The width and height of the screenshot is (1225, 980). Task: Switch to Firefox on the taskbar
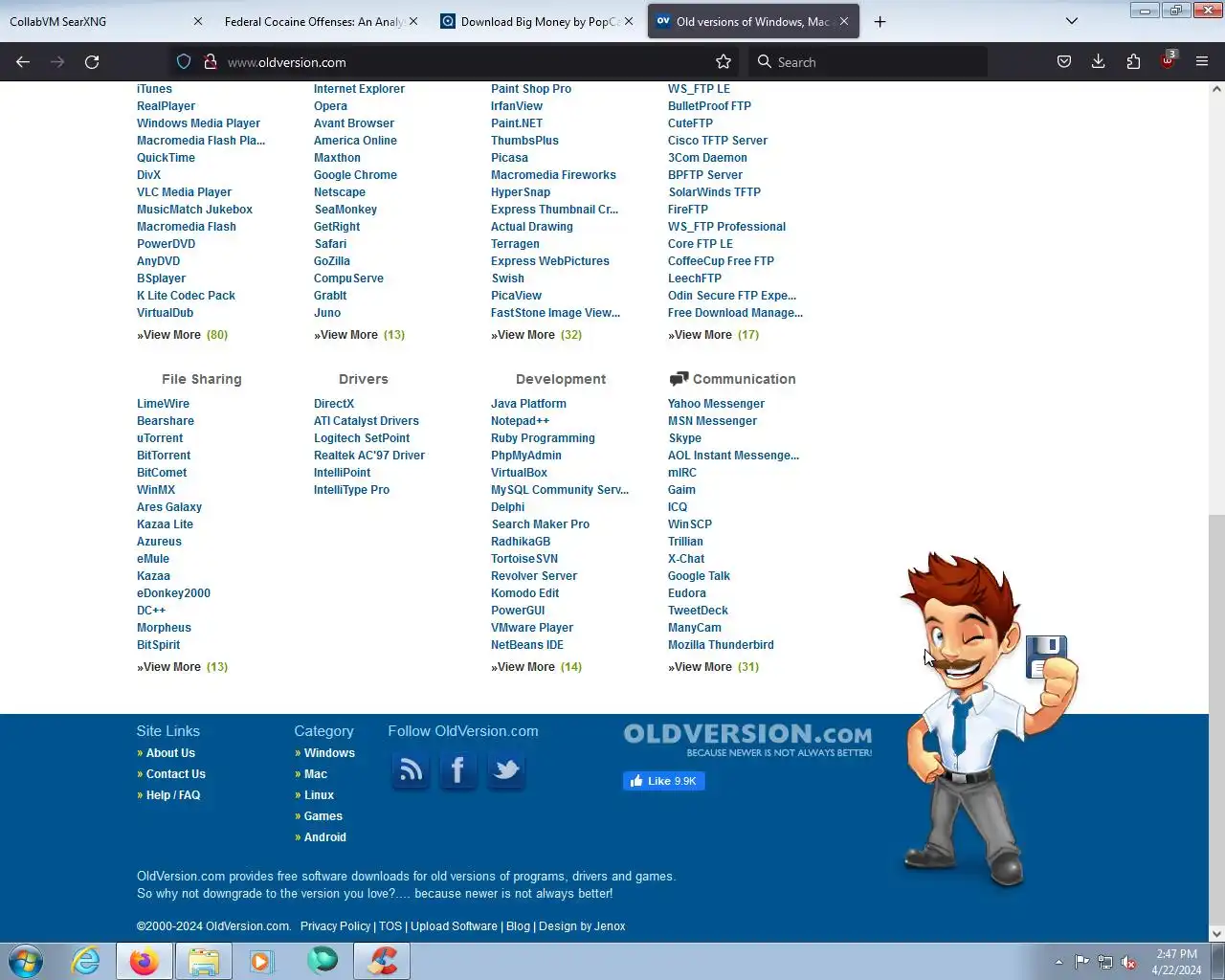point(145,961)
